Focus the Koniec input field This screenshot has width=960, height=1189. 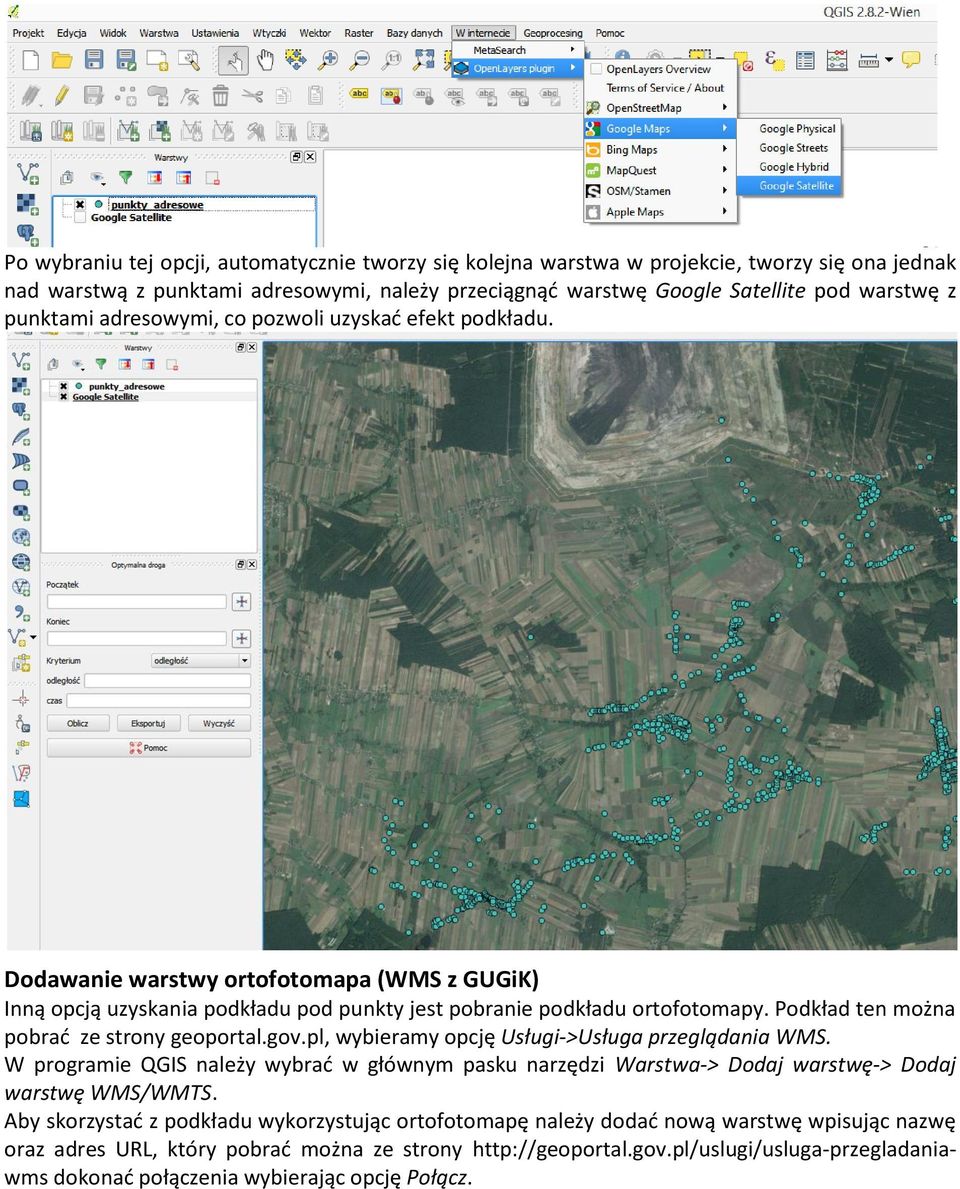(136, 638)
